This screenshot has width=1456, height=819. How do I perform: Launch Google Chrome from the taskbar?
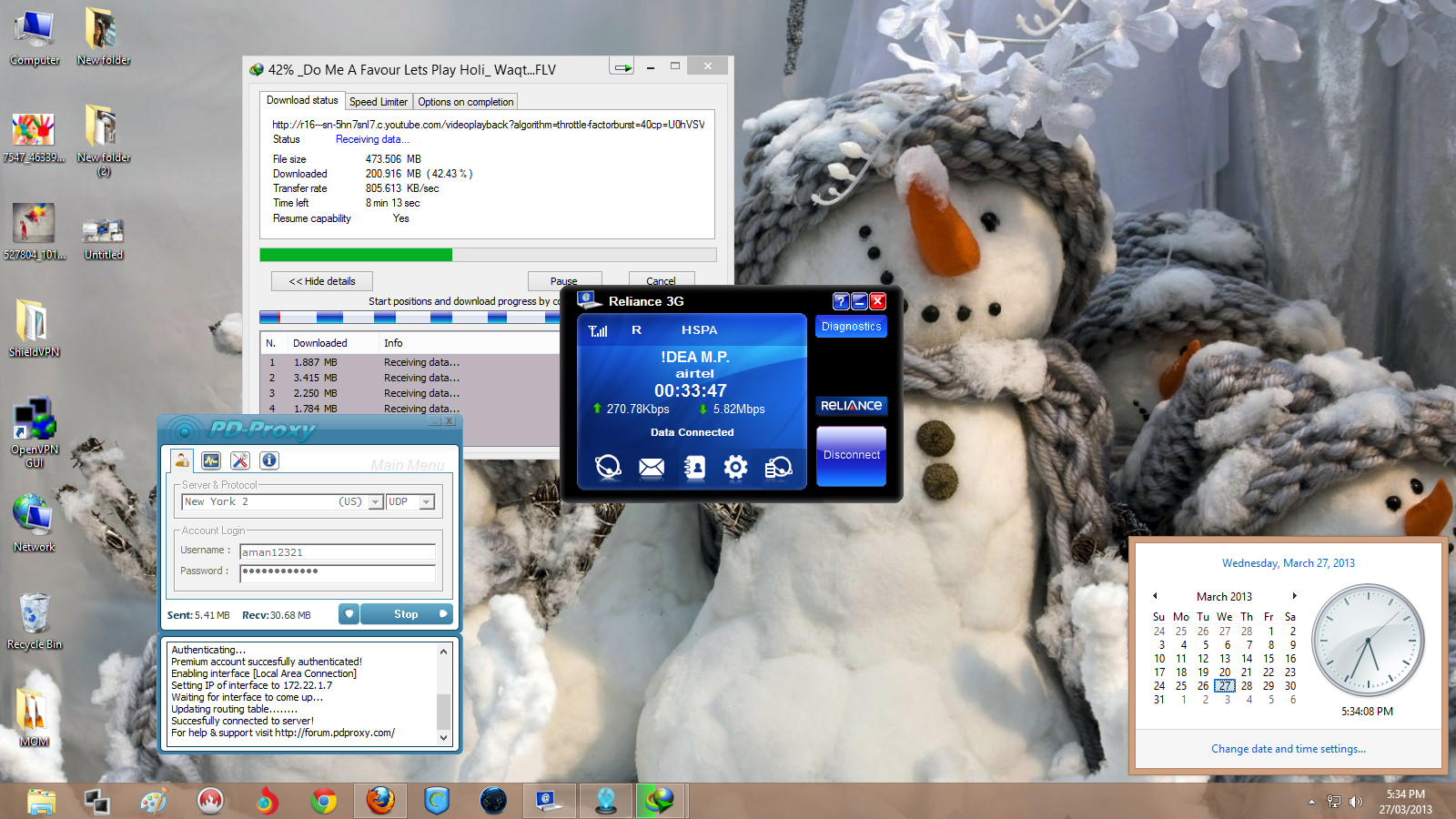pyautogui.click(x=324, y=801)
